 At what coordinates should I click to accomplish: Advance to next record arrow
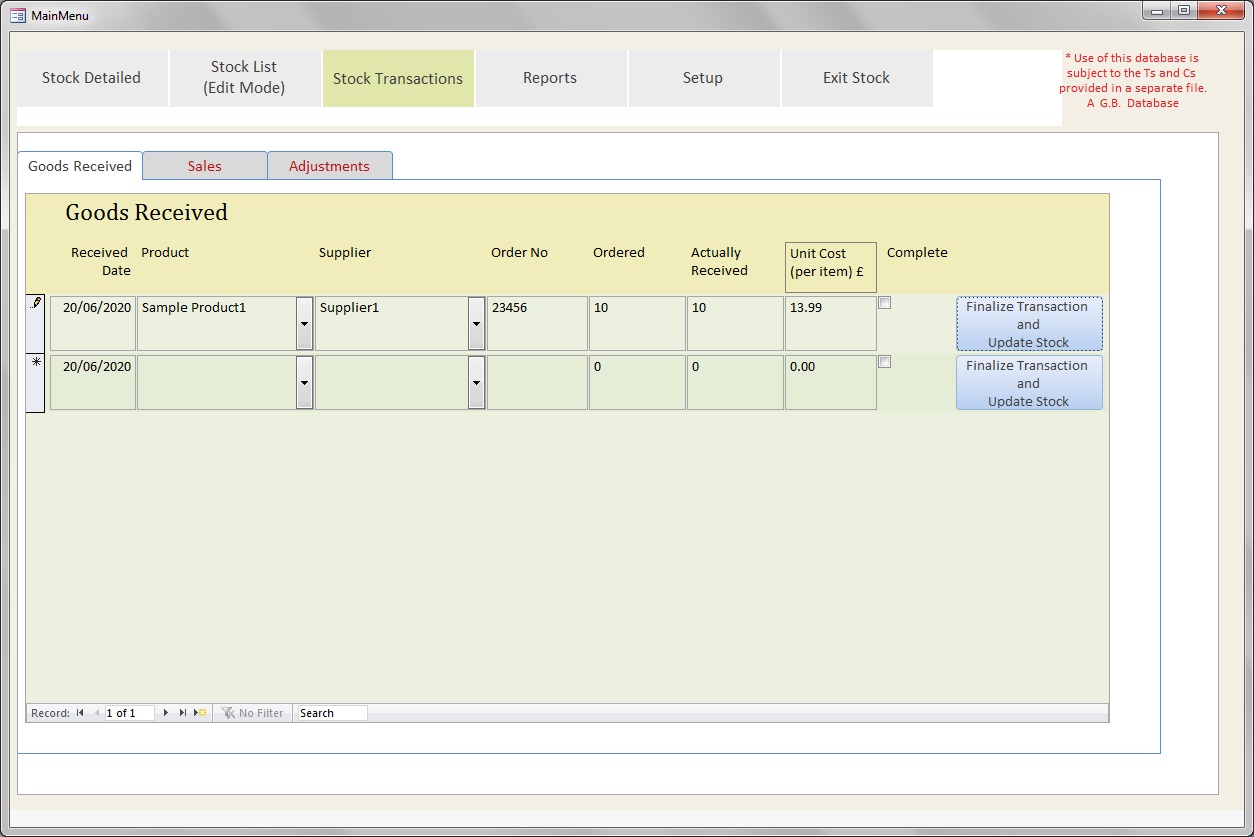166,713
